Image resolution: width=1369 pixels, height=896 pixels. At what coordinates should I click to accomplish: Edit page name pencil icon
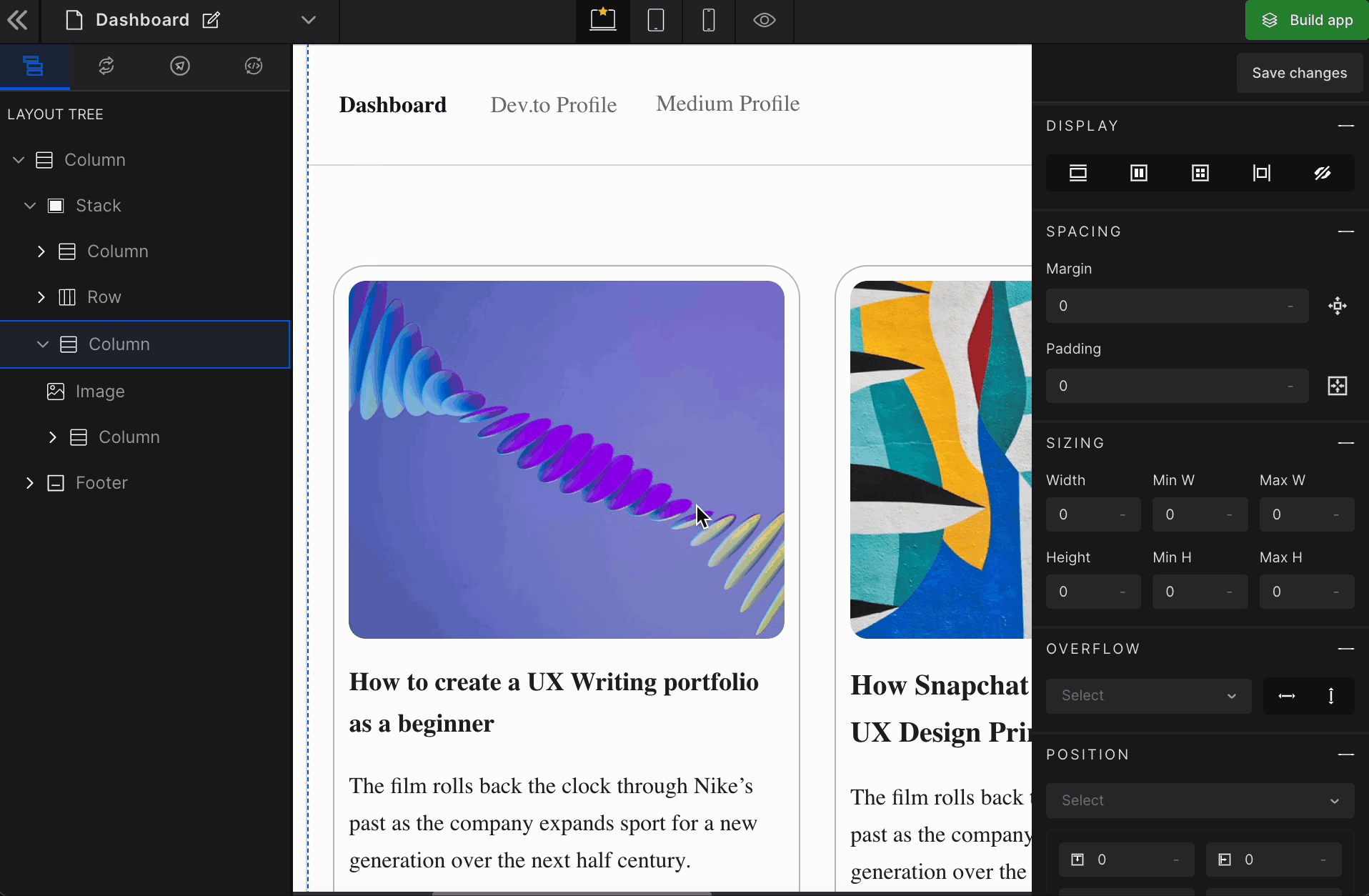click(x=211, y=20)
